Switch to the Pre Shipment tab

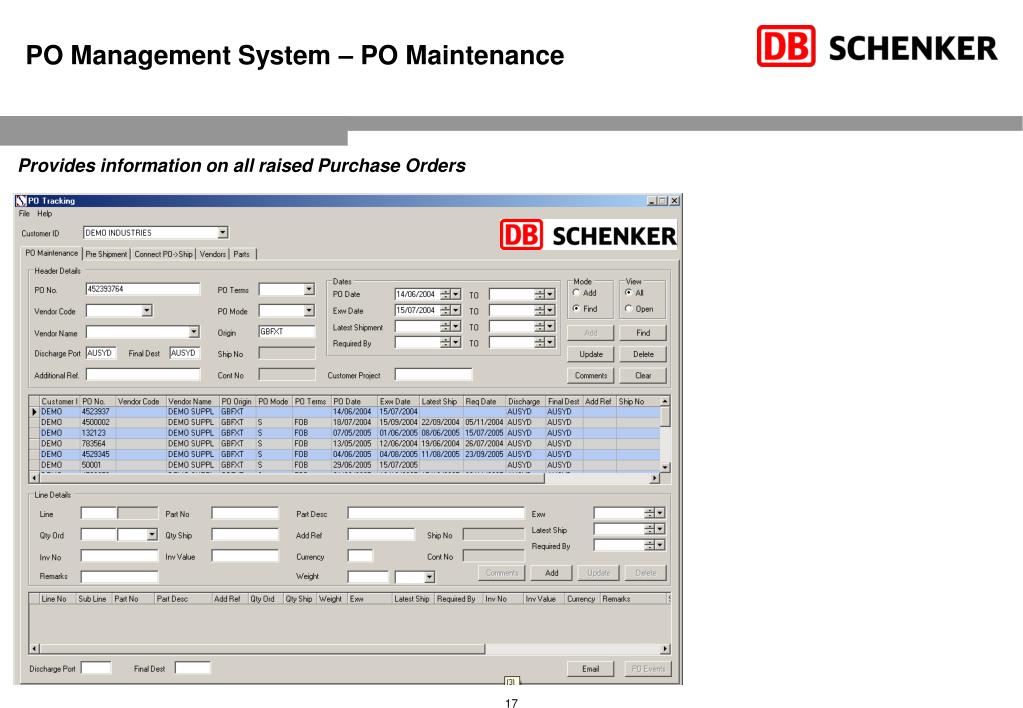click(x=106, y=254)
